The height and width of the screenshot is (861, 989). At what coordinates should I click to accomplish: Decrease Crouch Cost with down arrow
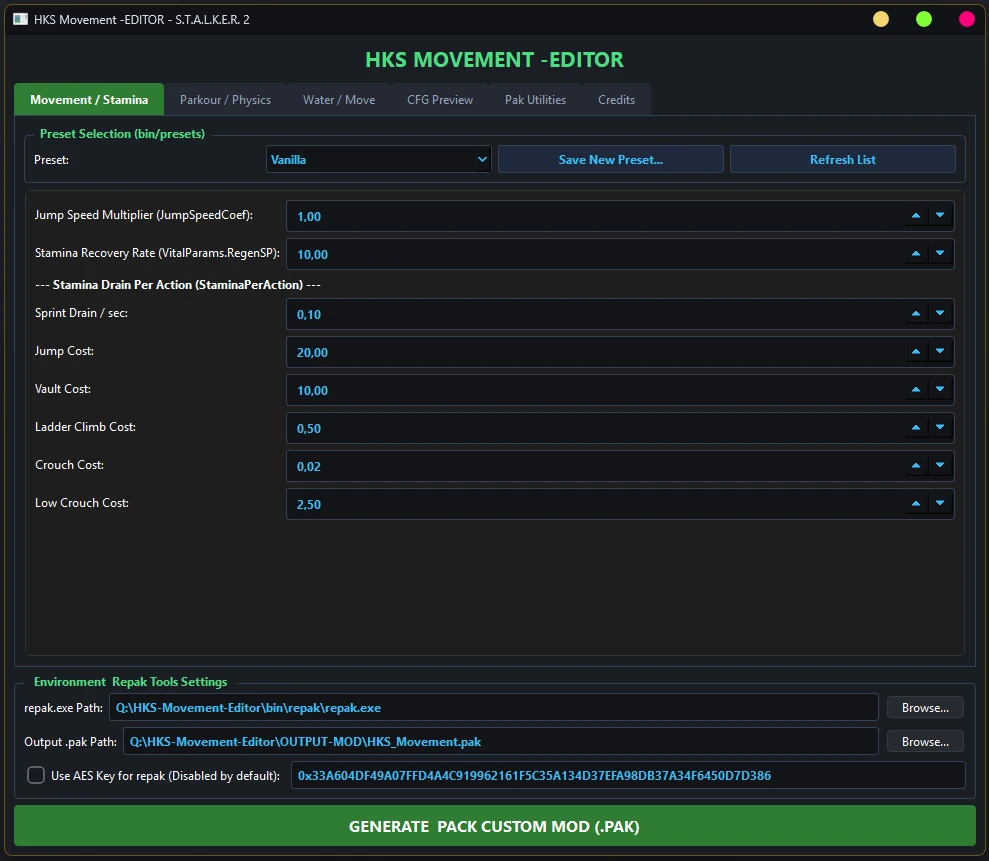pos(940,466)
